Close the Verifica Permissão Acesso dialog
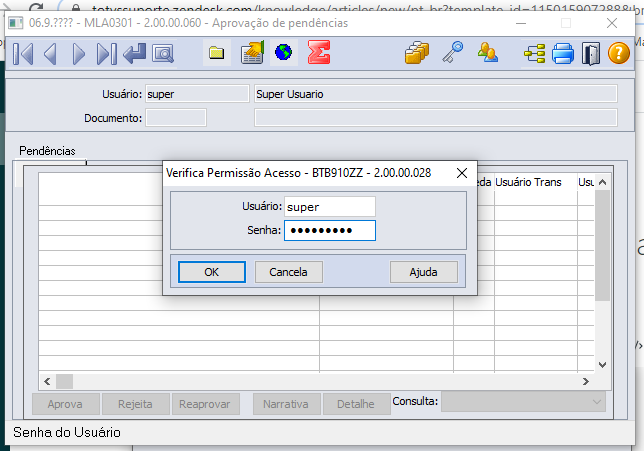 tap(462, 173)
